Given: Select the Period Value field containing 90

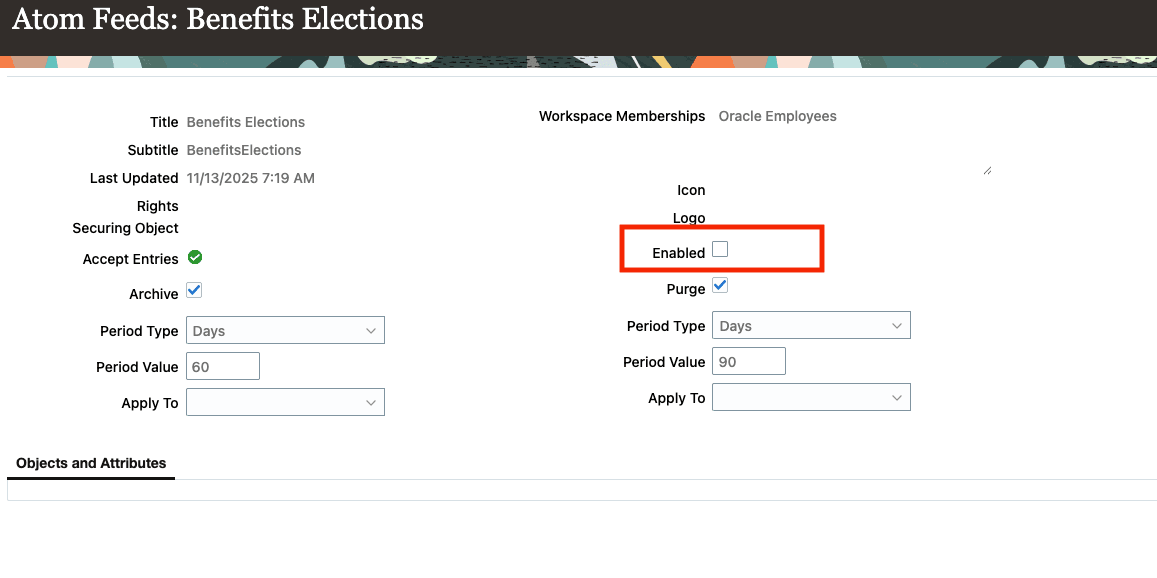Looking at the screenshot, I should pos(748,361).
